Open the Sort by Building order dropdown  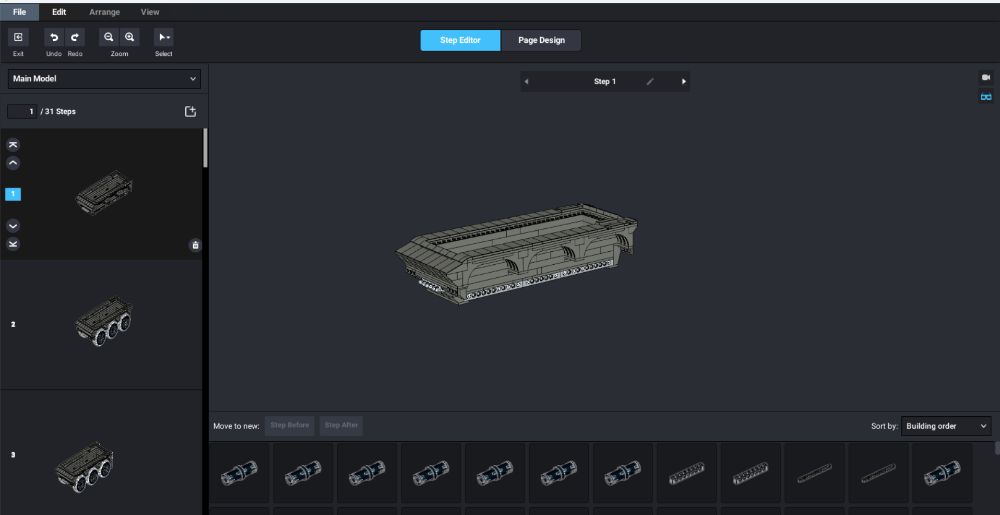[946, 426]
